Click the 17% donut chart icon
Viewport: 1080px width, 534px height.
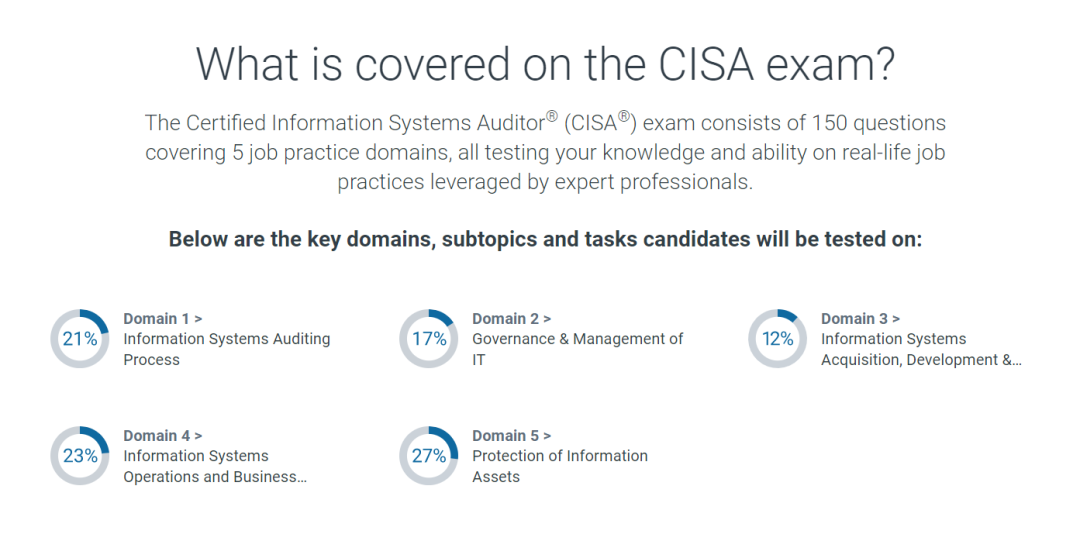point(428,338)
